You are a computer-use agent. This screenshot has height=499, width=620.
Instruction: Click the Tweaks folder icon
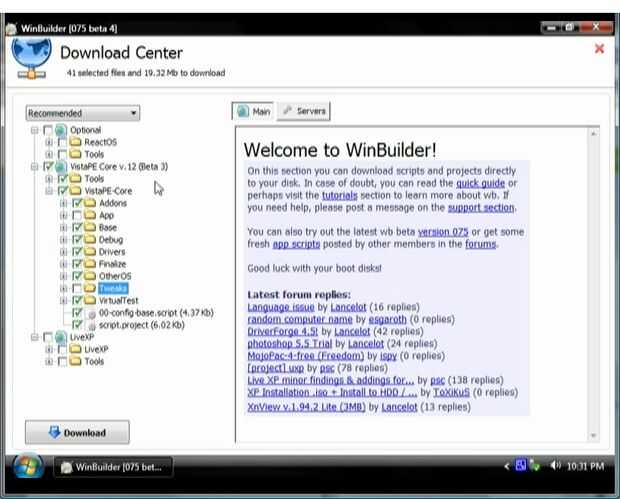click(90, 288)
